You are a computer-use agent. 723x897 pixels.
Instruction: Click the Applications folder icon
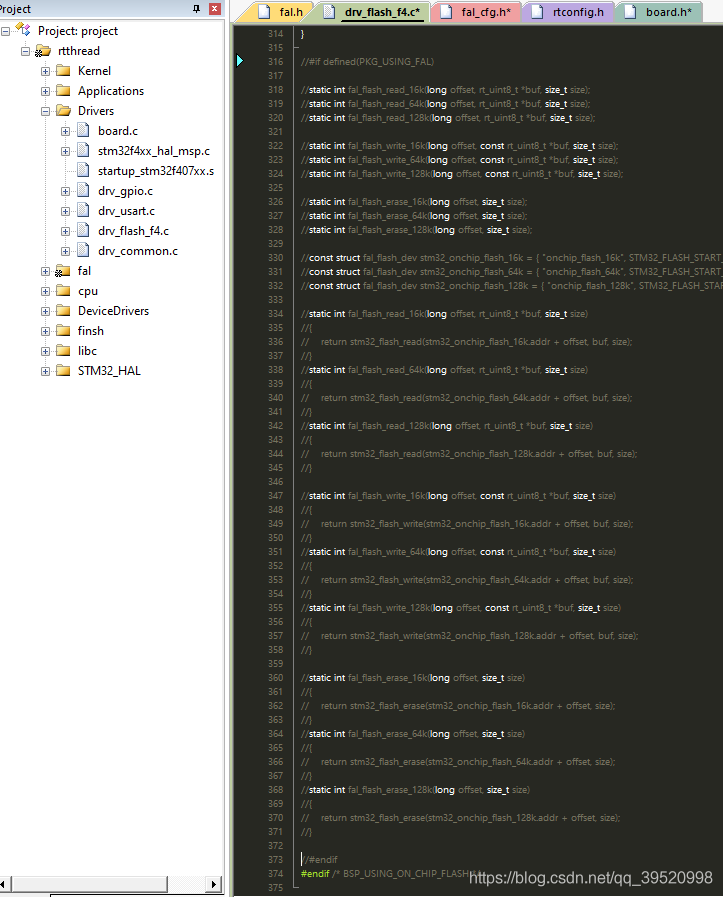[63, 91]
